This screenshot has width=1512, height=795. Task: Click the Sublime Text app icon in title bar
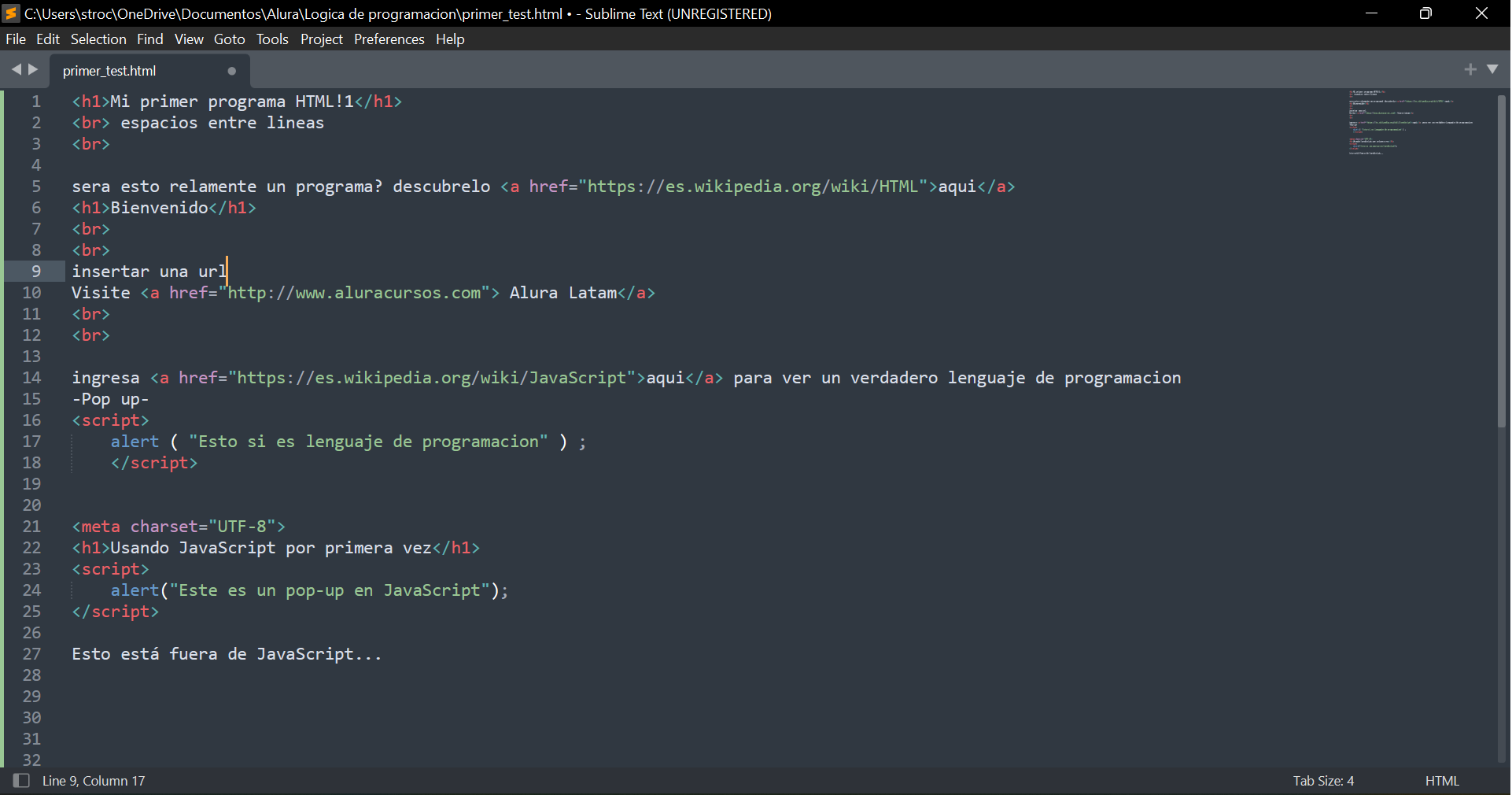pos(11,13)
